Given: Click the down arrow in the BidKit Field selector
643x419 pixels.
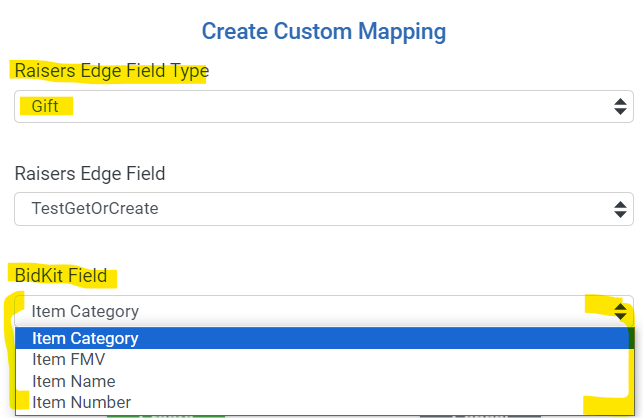Looking at the screenshot, I should click(620, 316).
